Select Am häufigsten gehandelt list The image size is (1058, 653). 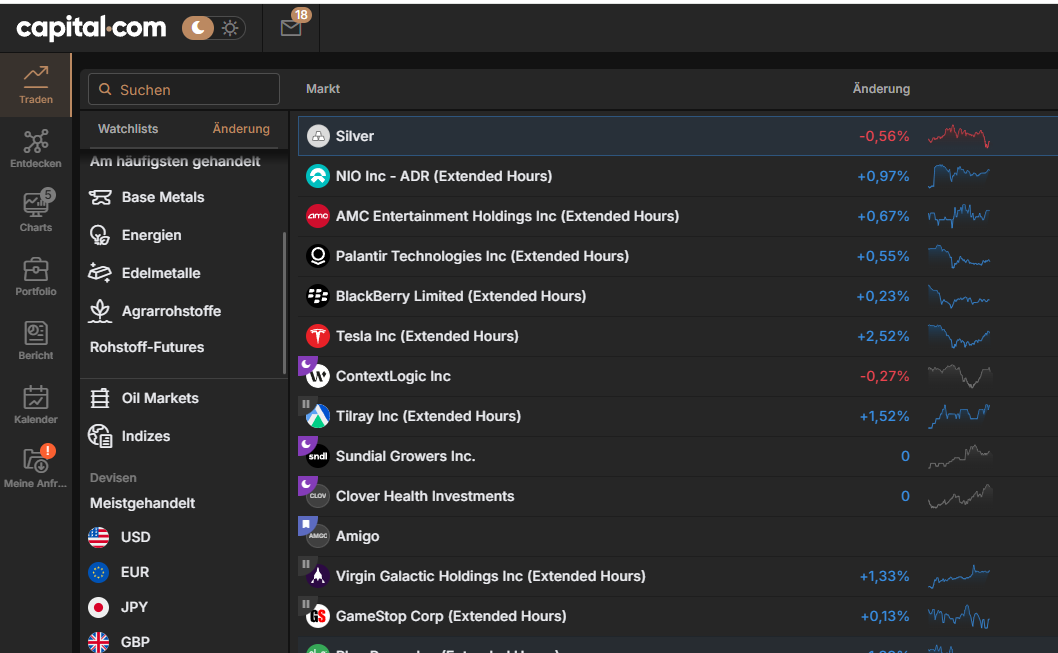pos(175,161)
